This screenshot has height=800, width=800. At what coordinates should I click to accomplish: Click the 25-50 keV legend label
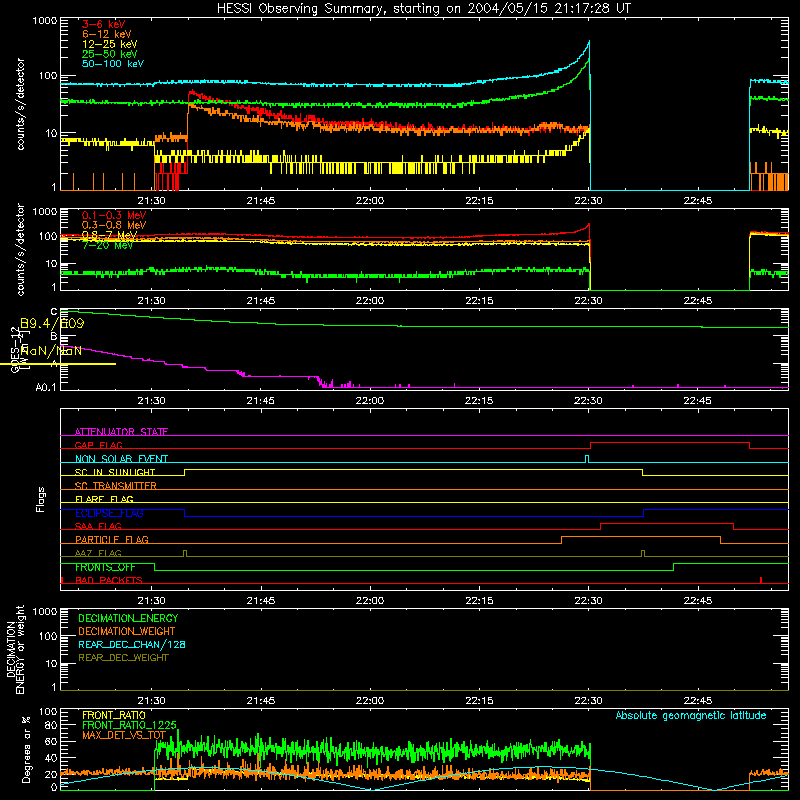click(x=110, y=54)
